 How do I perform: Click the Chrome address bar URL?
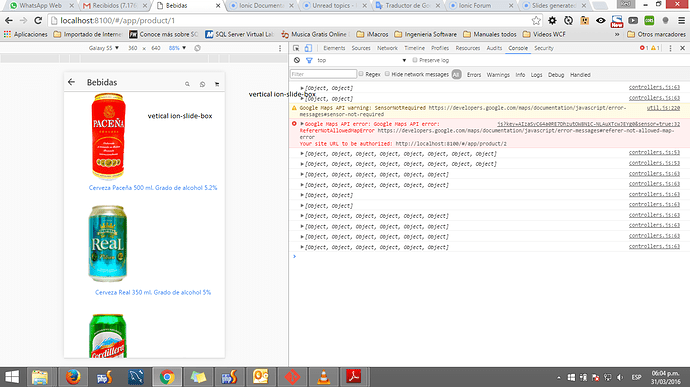click(x=117, y=21)
